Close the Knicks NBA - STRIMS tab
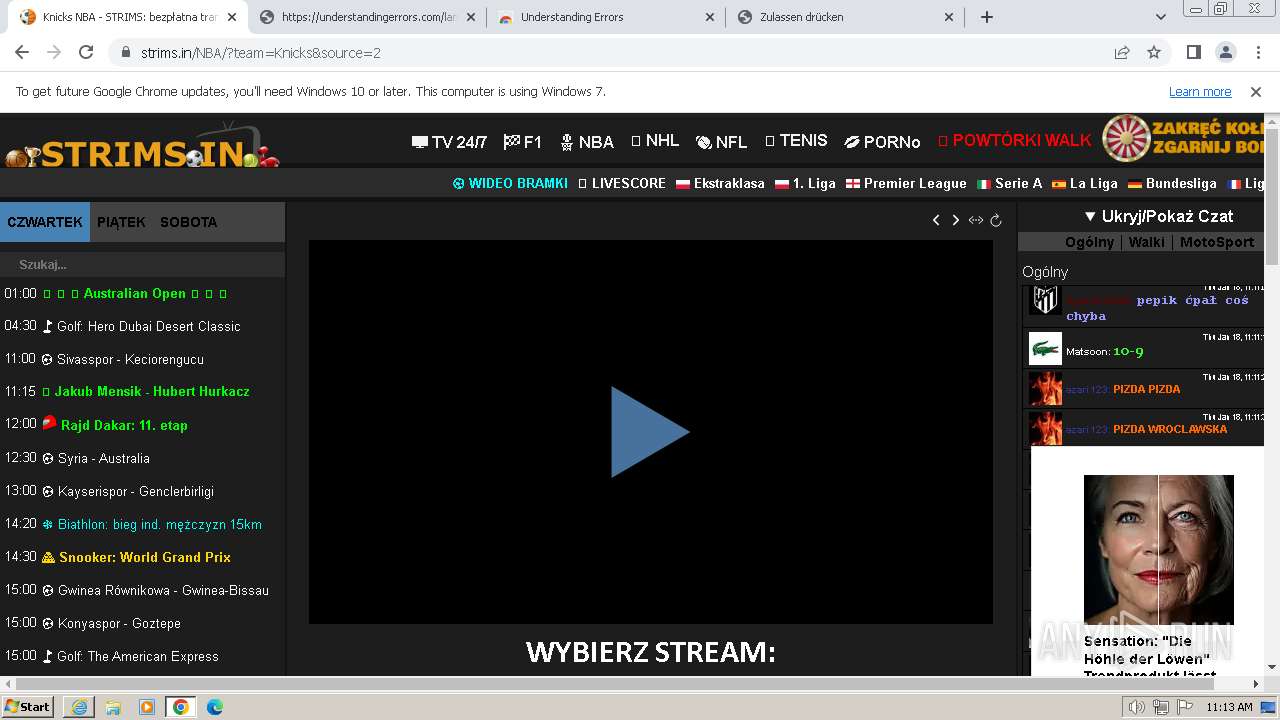The width and height of the screenshot is (1280, 720). point(232,17)
